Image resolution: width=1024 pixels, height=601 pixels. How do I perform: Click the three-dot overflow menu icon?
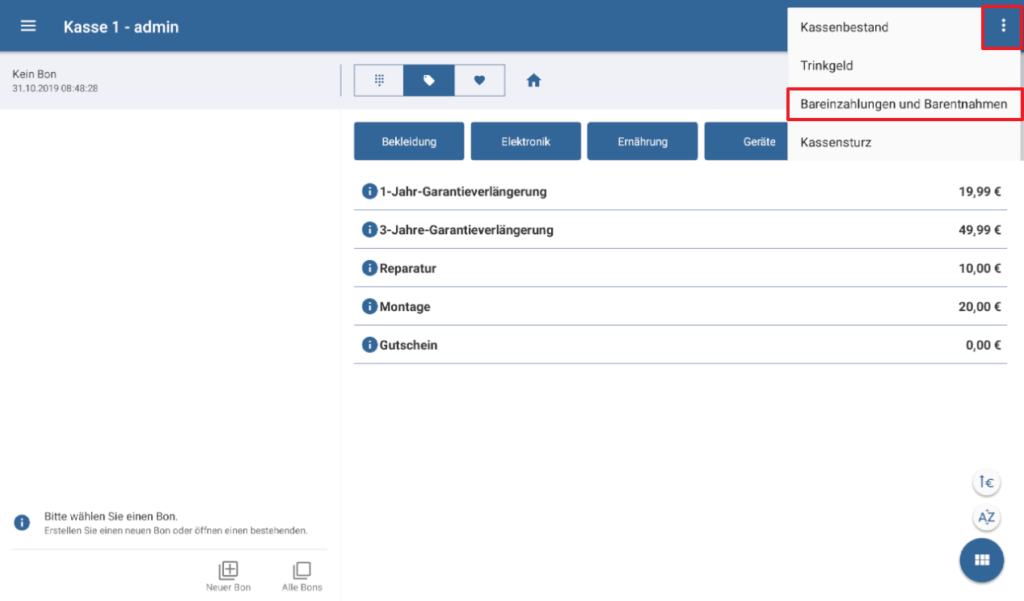point(1003,26)
